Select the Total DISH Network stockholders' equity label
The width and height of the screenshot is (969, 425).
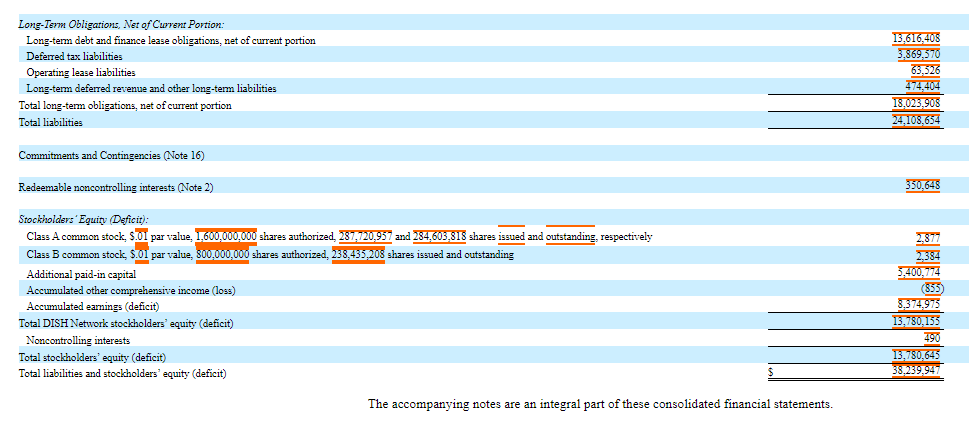coord(127,323)
